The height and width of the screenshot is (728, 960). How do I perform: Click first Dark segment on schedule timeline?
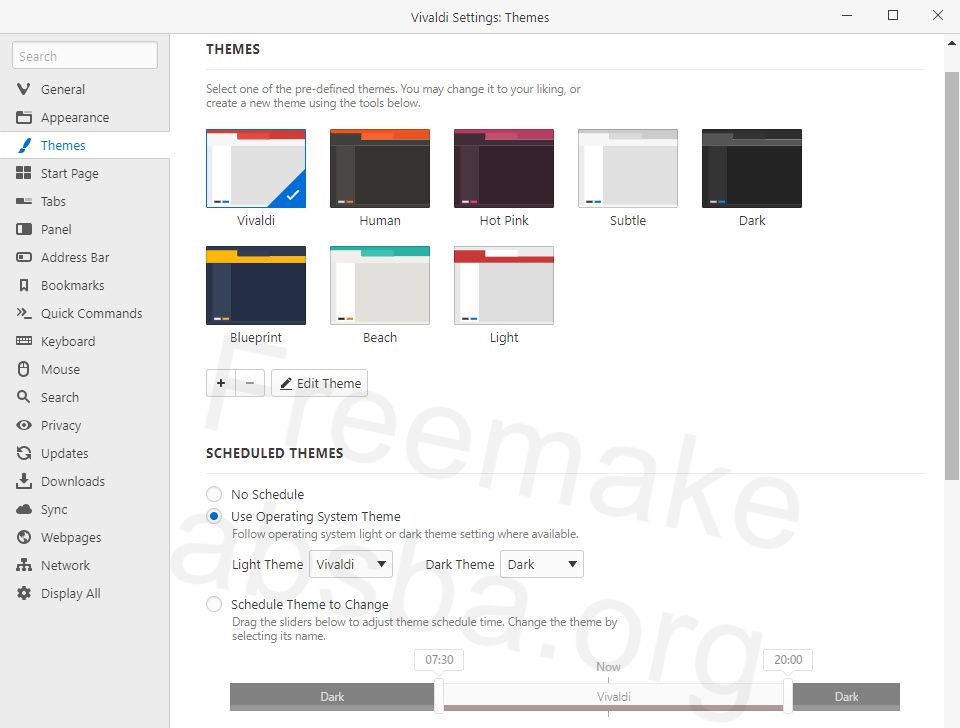point(332,697)
